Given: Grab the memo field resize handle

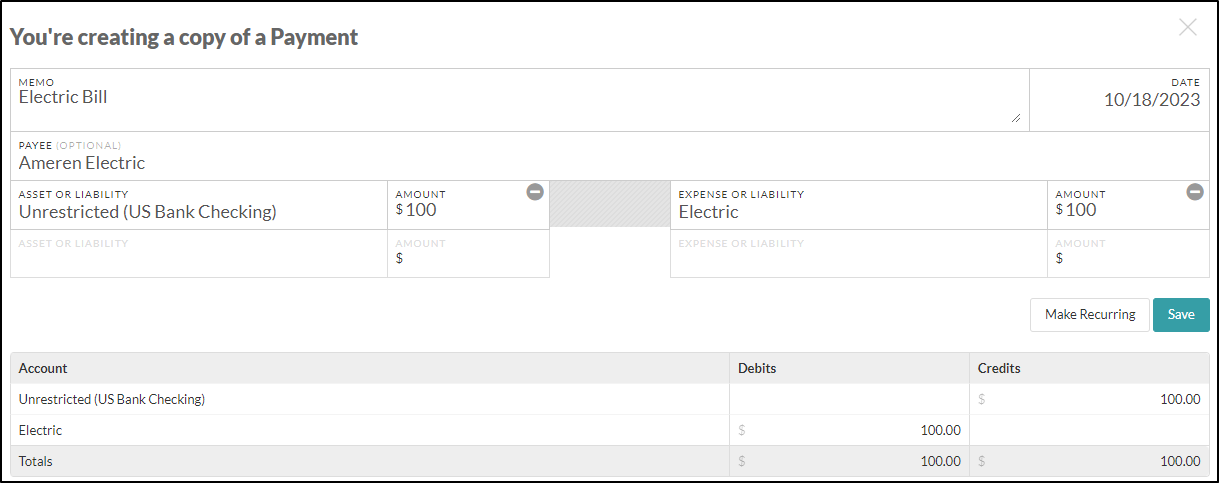Looking at the screenshot, I should tap(1016, 118).
